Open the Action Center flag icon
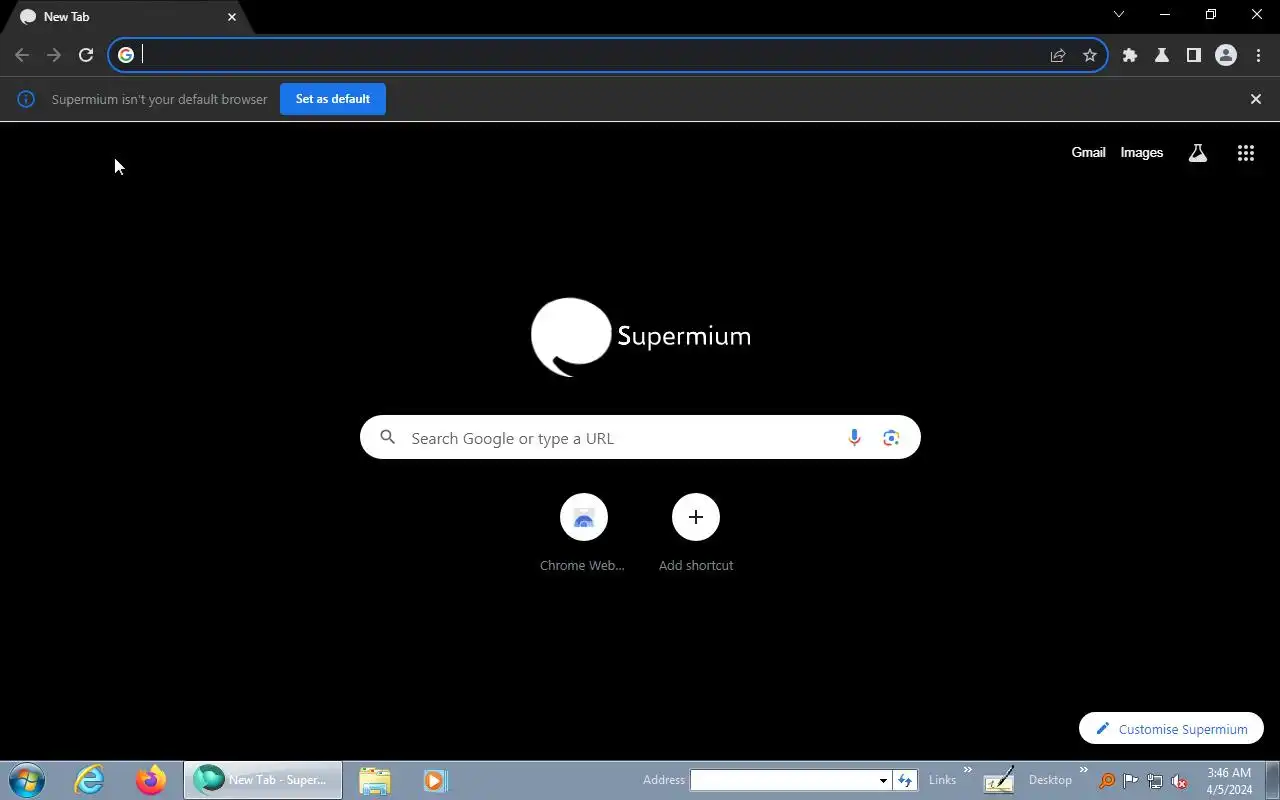 [x=1131, y=781]
